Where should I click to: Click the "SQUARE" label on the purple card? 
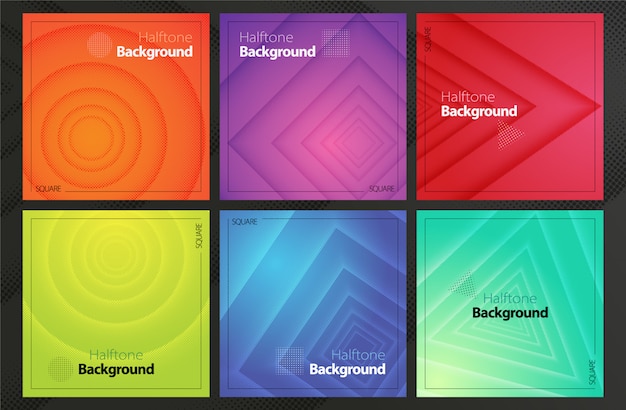tap(382, 189)
